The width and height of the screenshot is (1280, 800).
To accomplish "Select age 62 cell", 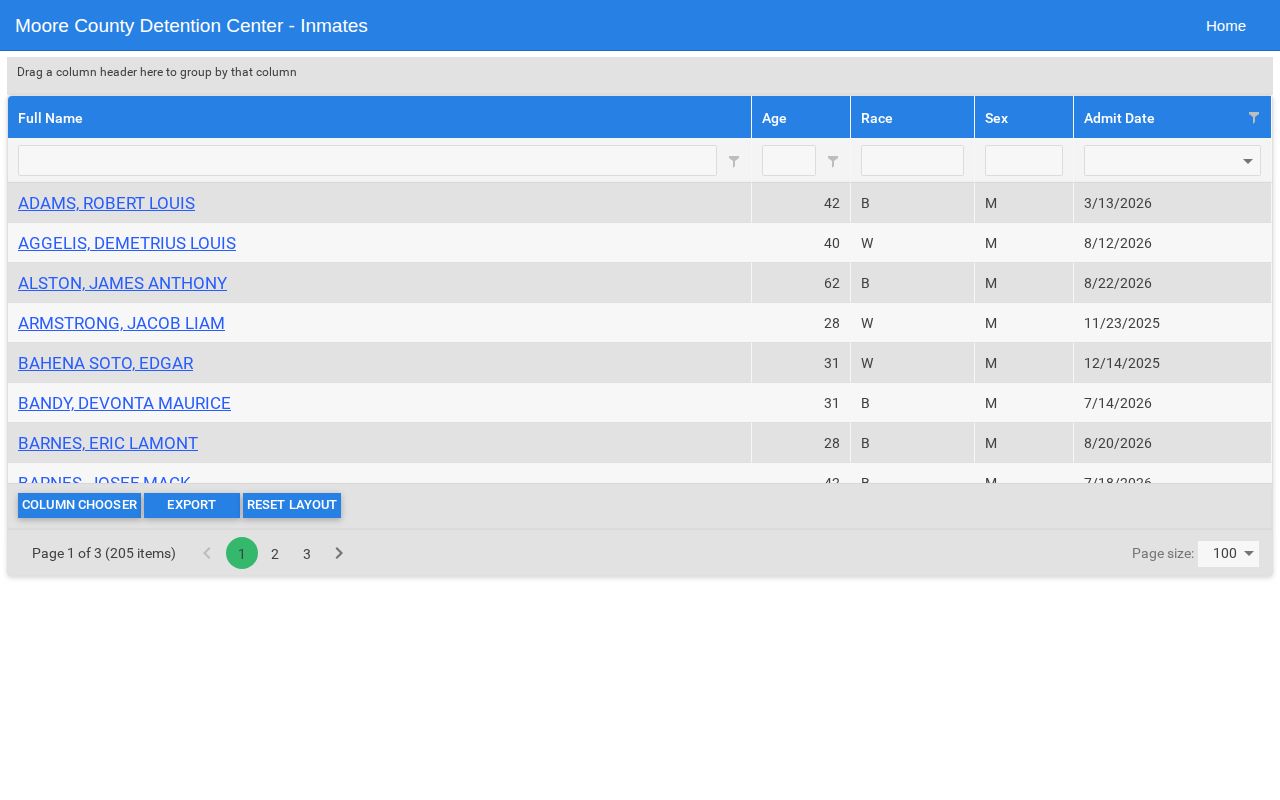I will pos(801,283).
